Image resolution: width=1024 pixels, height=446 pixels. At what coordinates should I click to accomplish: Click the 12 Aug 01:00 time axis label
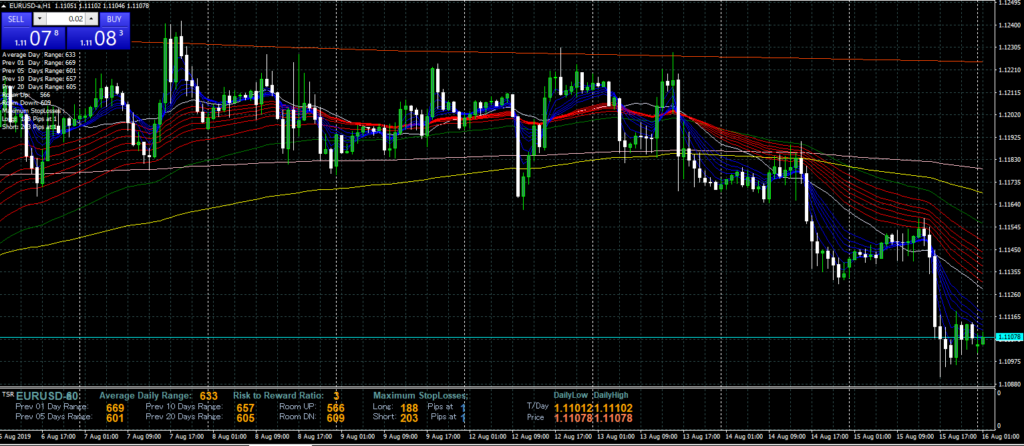point(486,438)
